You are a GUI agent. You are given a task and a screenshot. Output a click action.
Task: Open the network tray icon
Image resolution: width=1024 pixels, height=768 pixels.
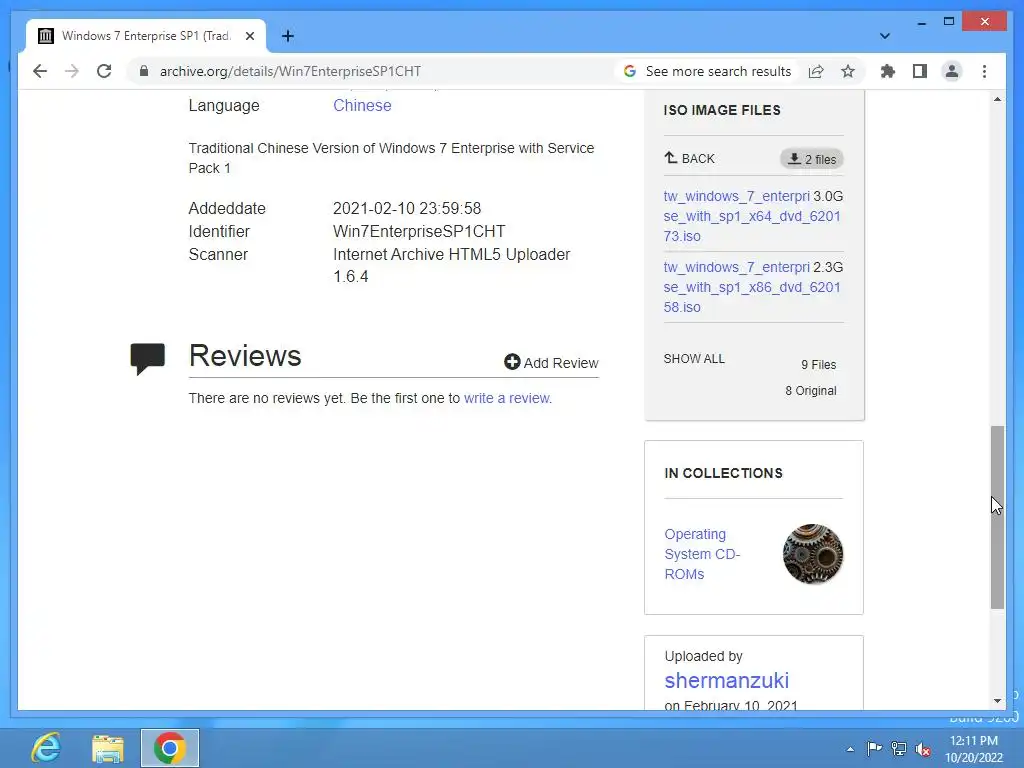pyautogui.click(x=899, y=748)
